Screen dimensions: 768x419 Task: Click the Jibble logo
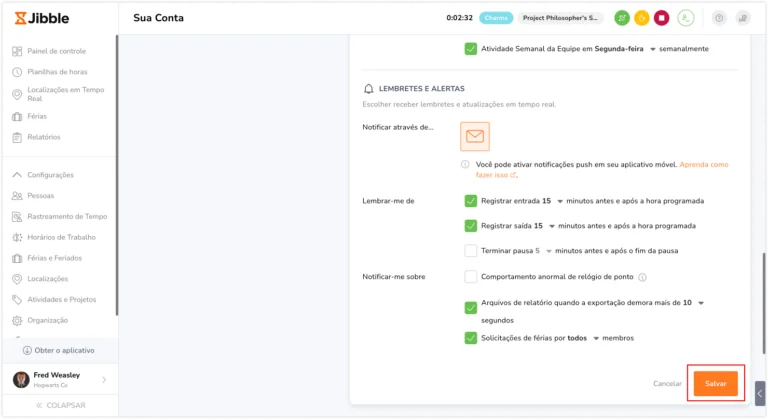click(x=42, y=18)
